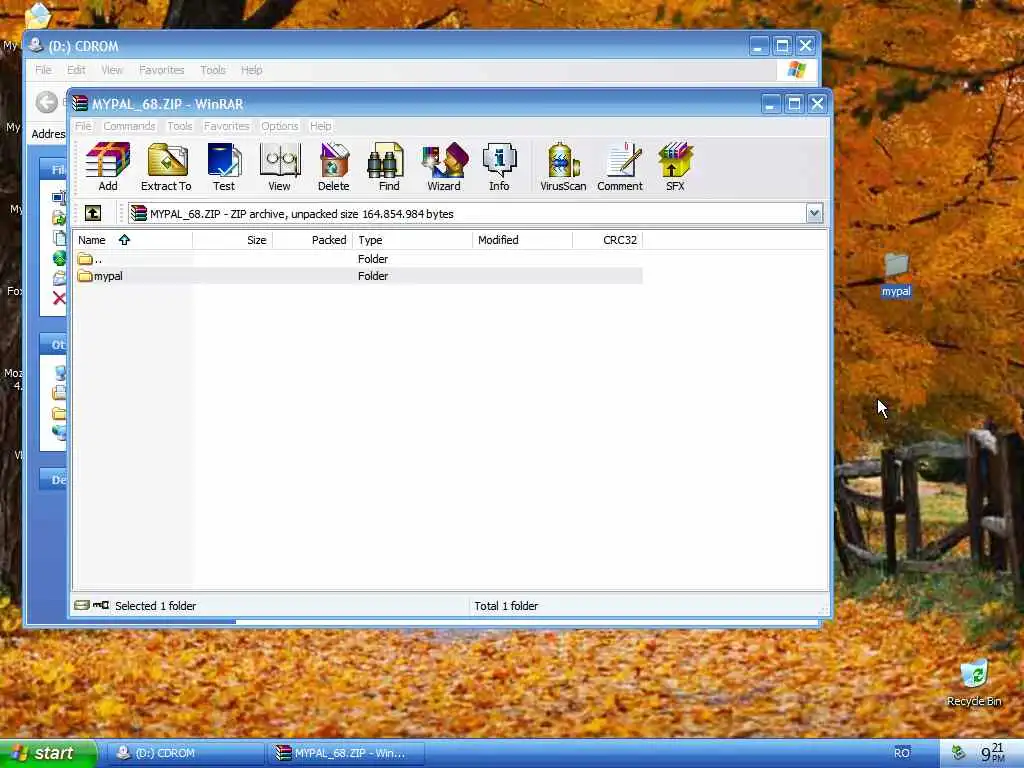Viewport: 1024px width, 768px height.
Task: Open WinRAR Favorites menu
Action: [x=227, y=126]
